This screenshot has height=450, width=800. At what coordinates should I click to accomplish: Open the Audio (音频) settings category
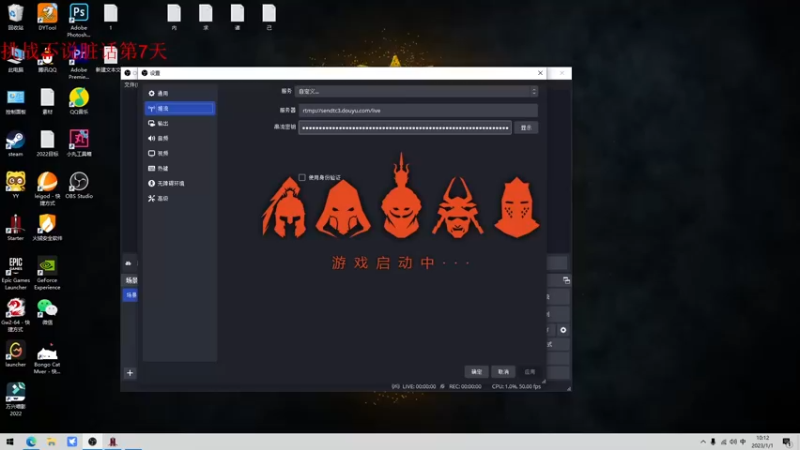pyautogui.click(x=180, y=138)
